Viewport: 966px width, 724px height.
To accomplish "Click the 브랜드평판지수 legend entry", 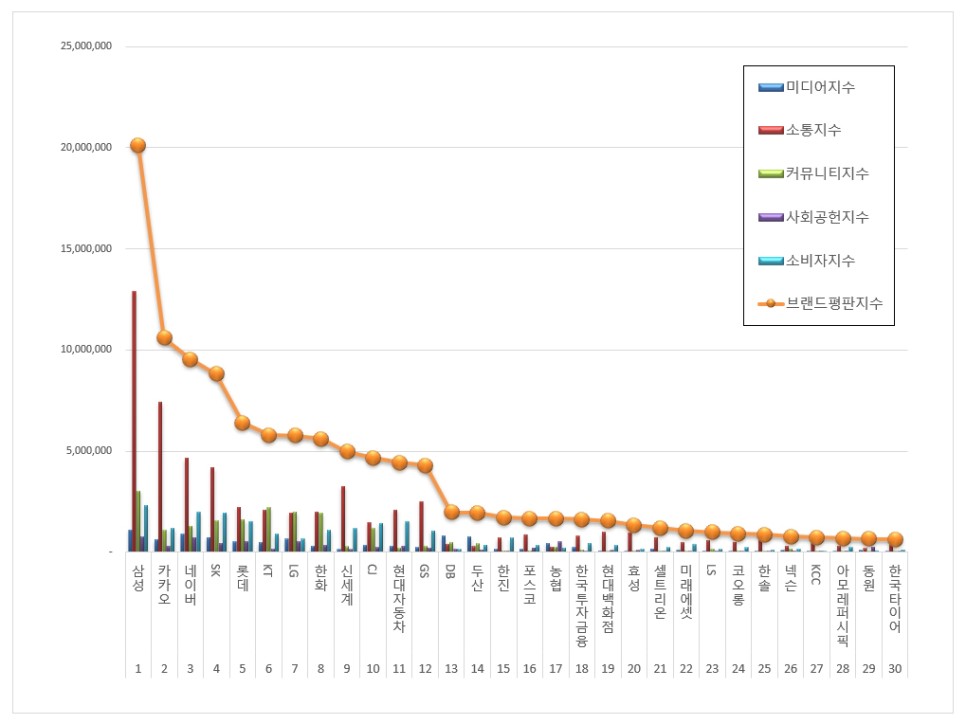I will click(x=820, y=303).
